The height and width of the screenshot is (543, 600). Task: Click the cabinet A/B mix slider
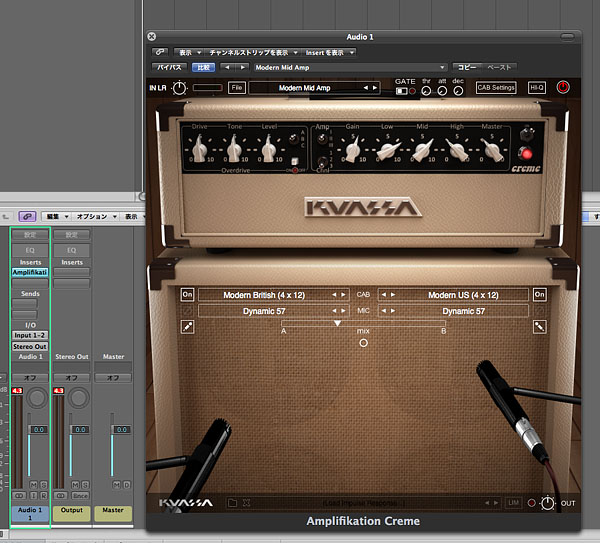click(x=338, y=324)
